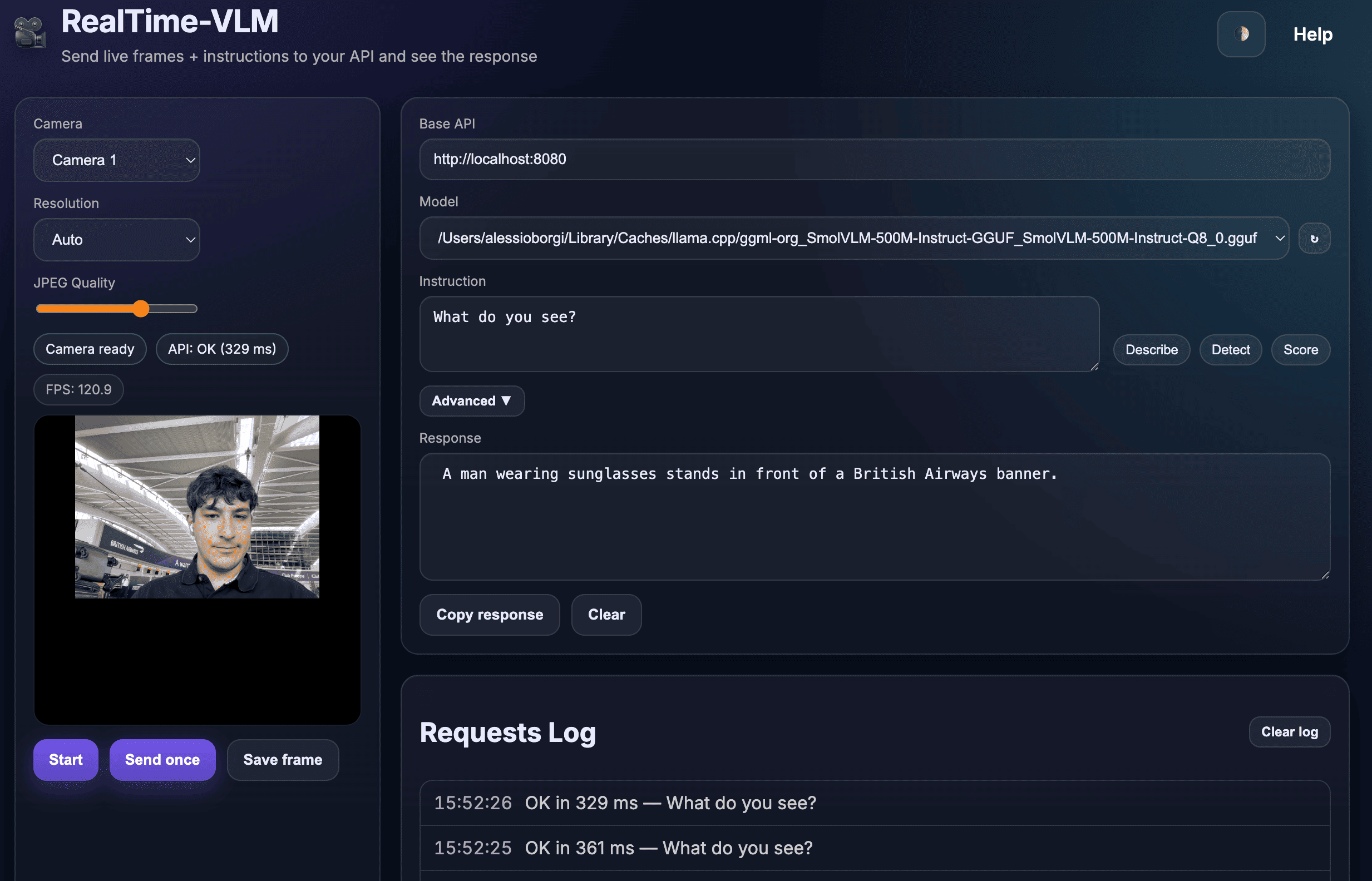Open the Camera 1 dropdown
Screen dimensions: 1372x881
click(117, 160)
